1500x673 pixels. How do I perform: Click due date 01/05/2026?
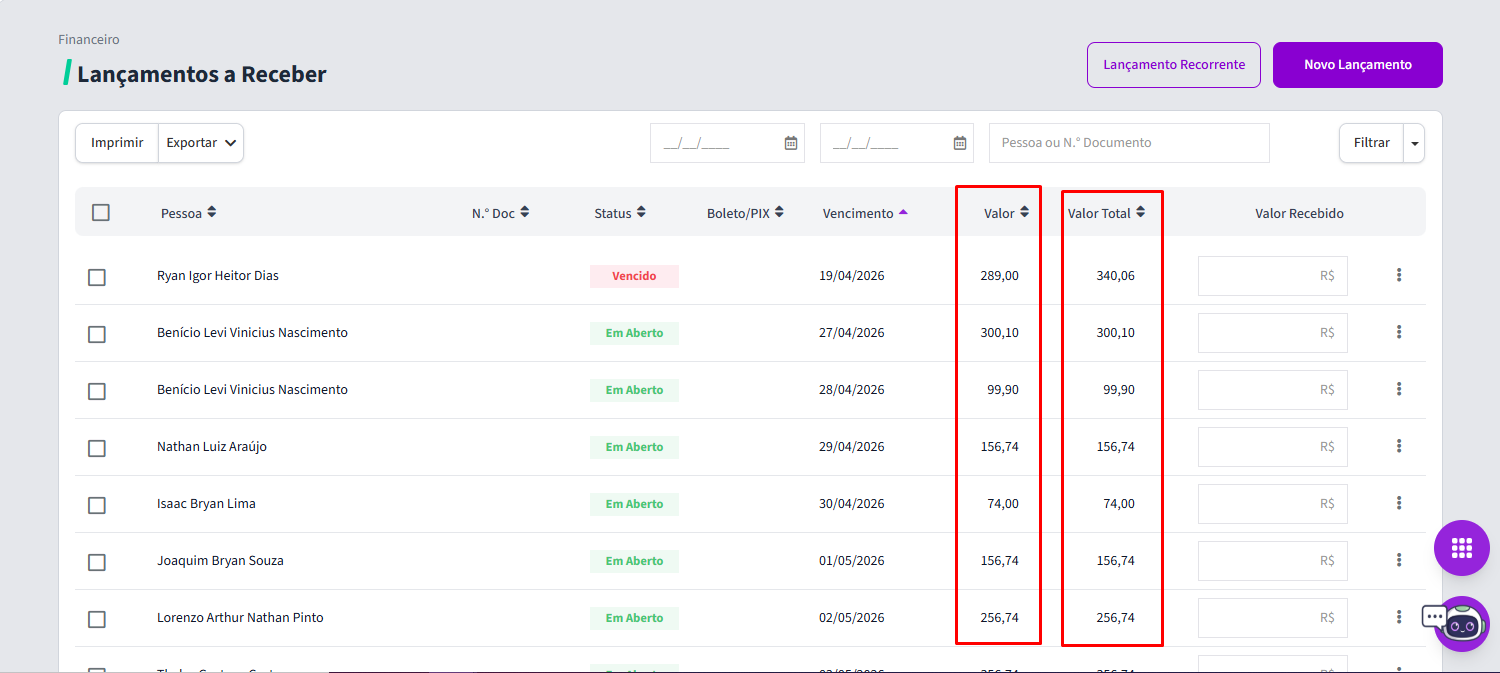coord(852,561)
